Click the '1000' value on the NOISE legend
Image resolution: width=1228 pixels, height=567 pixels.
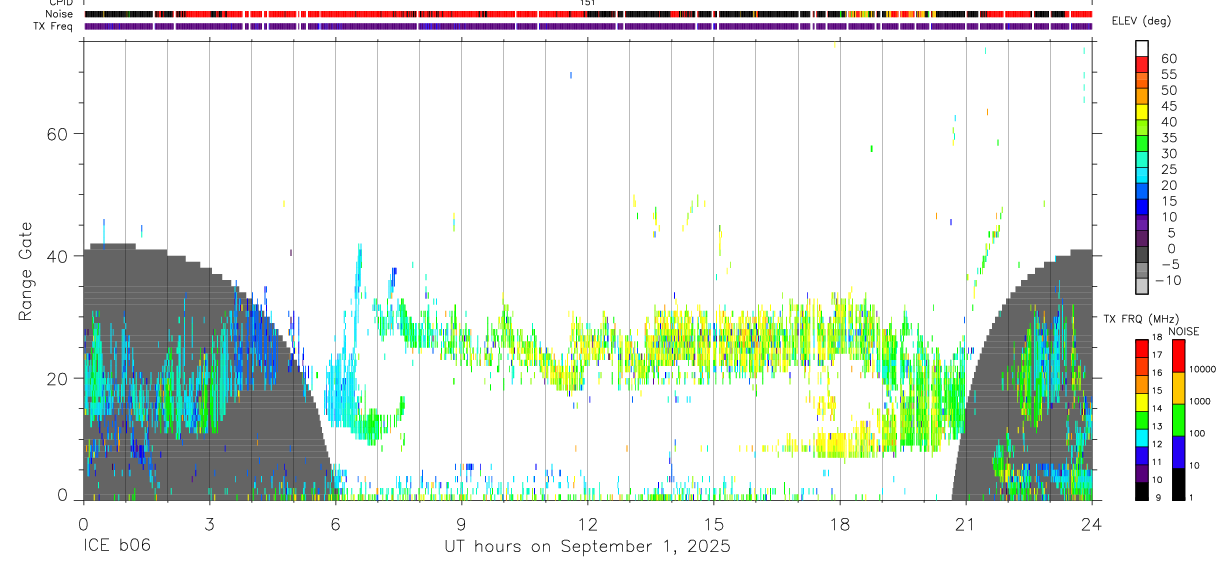[1200, 401]
